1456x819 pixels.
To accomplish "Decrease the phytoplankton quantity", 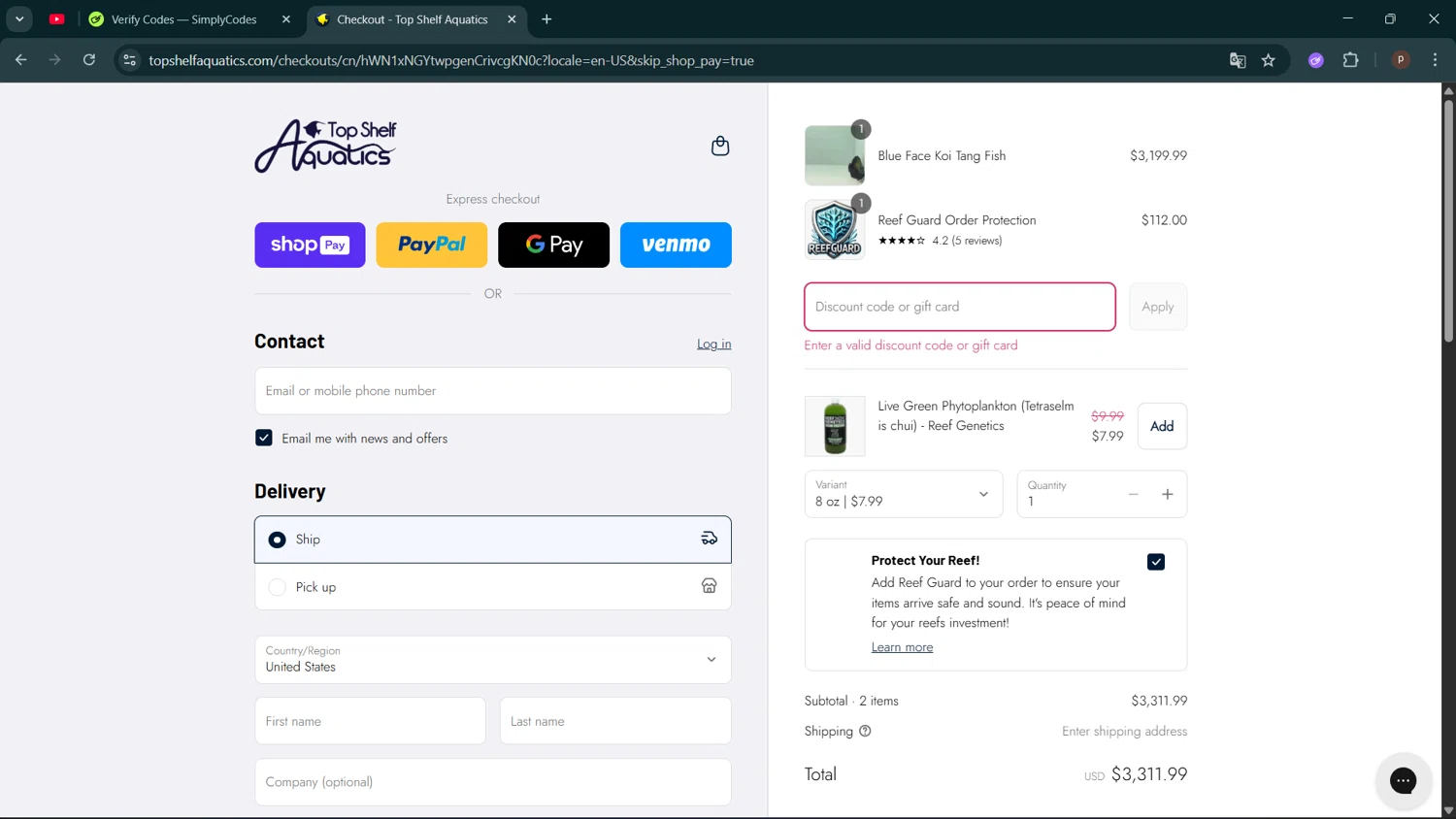I will point(1133,495).
